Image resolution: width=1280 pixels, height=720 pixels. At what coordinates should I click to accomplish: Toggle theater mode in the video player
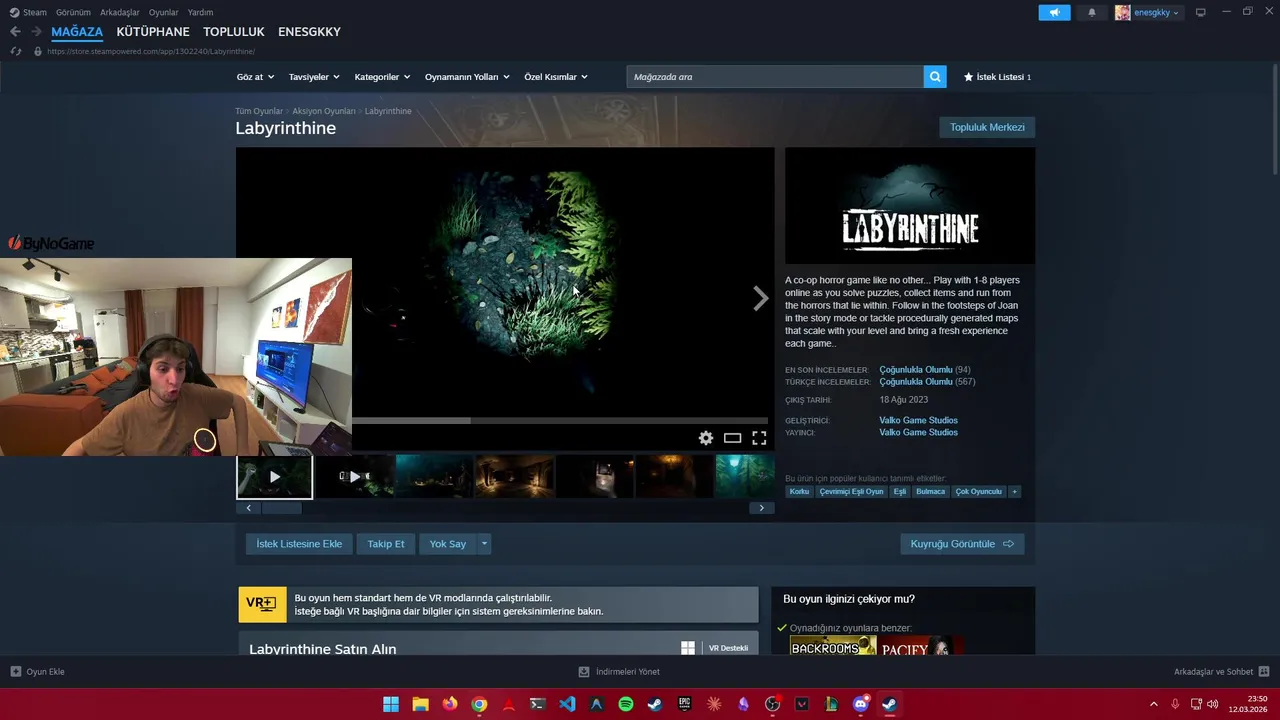click(732, 438)
